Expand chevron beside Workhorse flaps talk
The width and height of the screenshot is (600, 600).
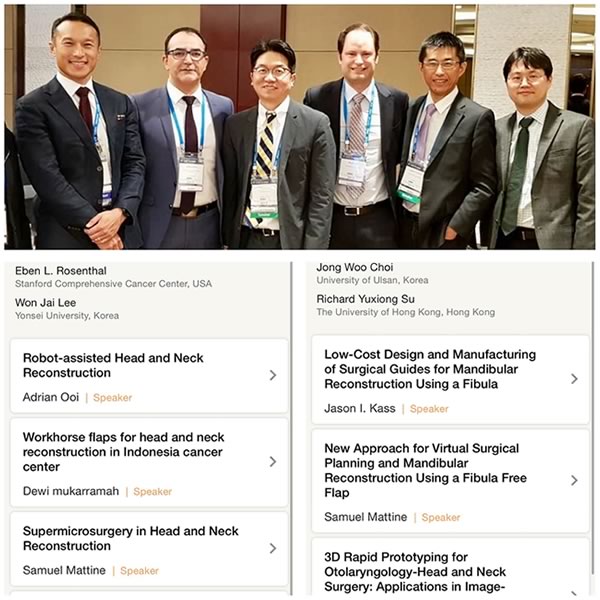tap(273, 462)
